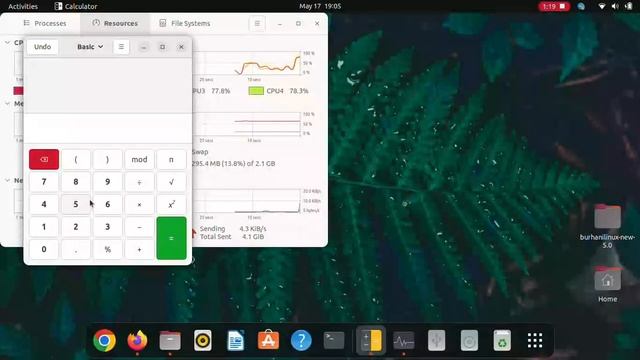Click the CPU4 green color swatch
The image size is (640, 360).
coord(256,91)
